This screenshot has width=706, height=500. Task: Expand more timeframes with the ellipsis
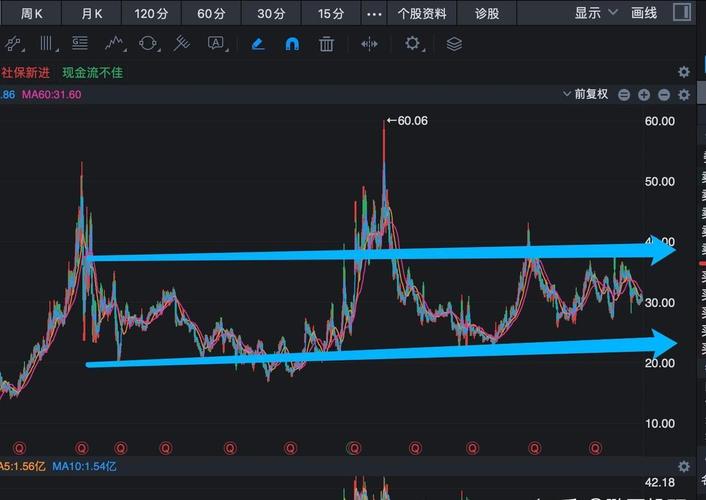(374, 14)
